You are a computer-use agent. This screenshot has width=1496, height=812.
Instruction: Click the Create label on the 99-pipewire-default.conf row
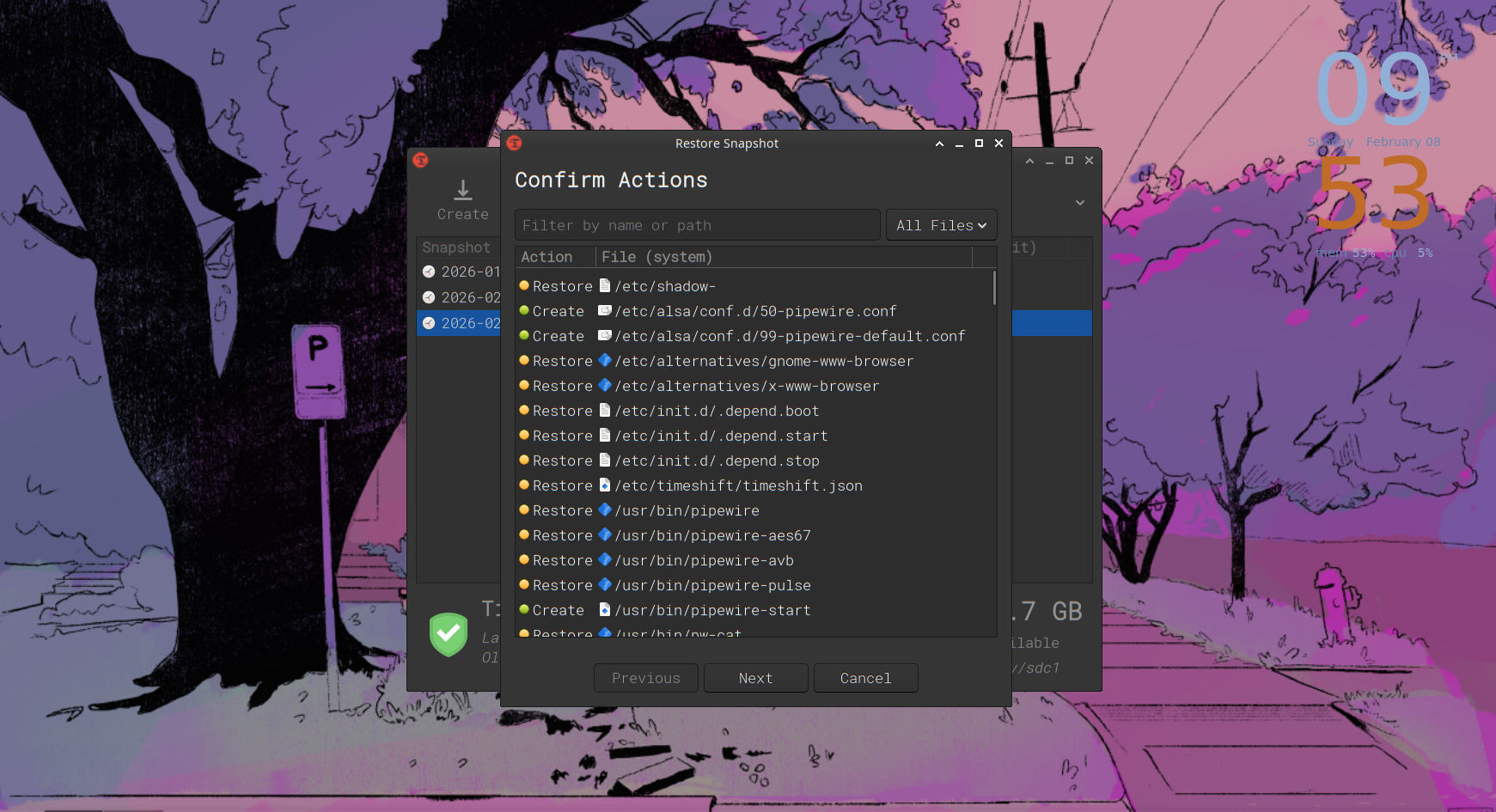558,336
